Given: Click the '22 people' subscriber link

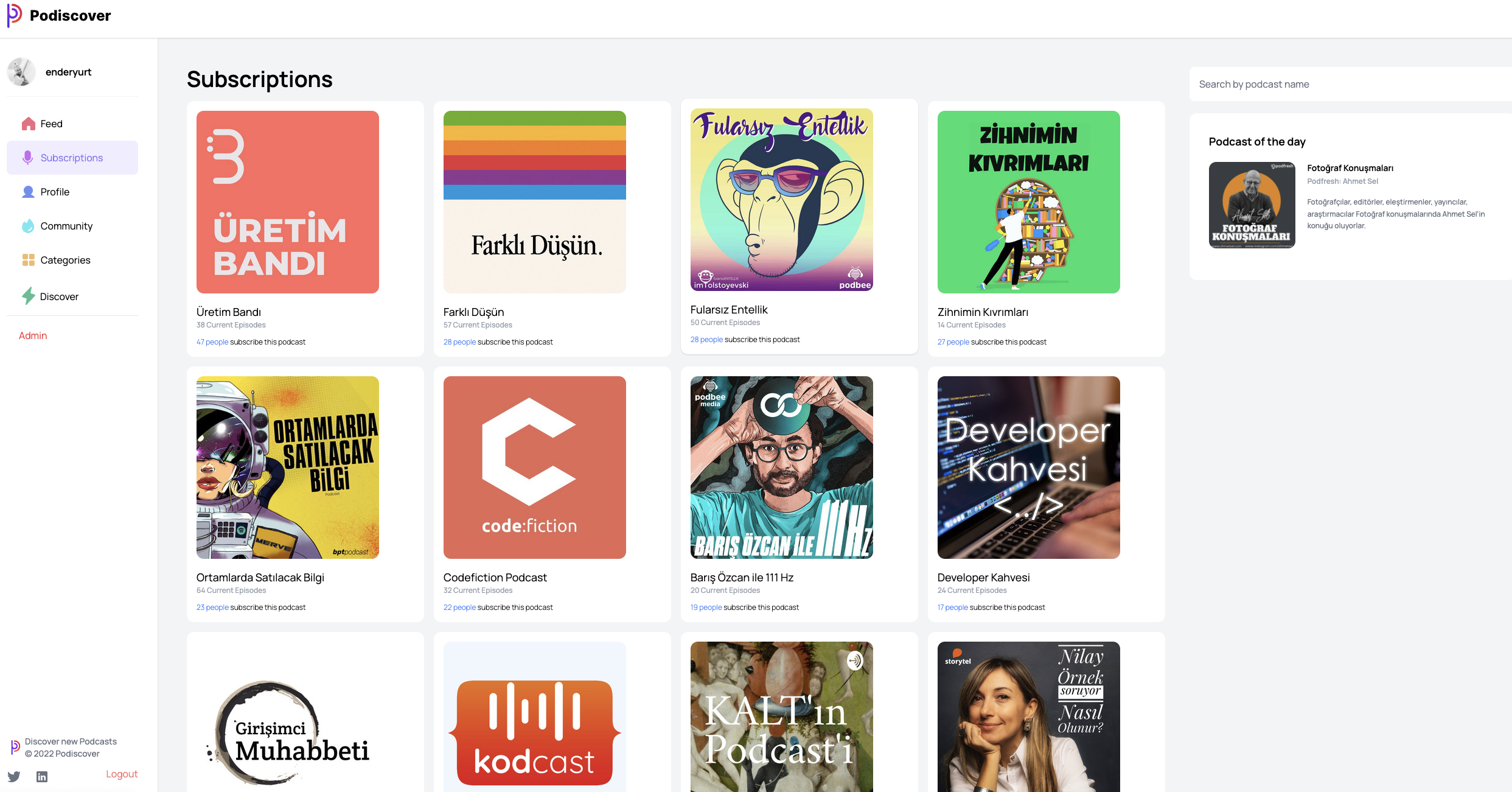Looking at the screenshot, I should 460,608.
